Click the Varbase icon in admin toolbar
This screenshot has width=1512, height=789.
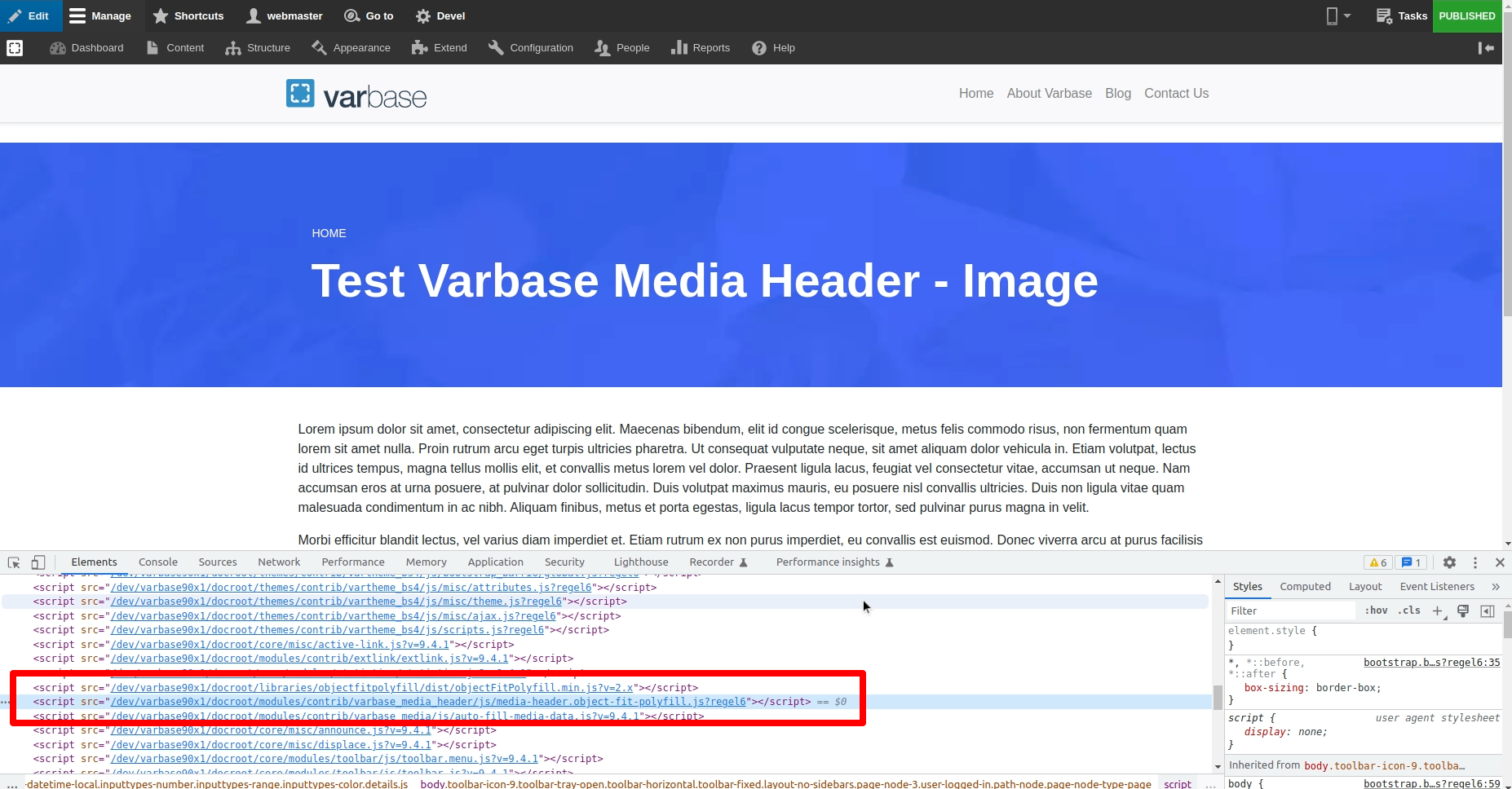pos(15,48)
